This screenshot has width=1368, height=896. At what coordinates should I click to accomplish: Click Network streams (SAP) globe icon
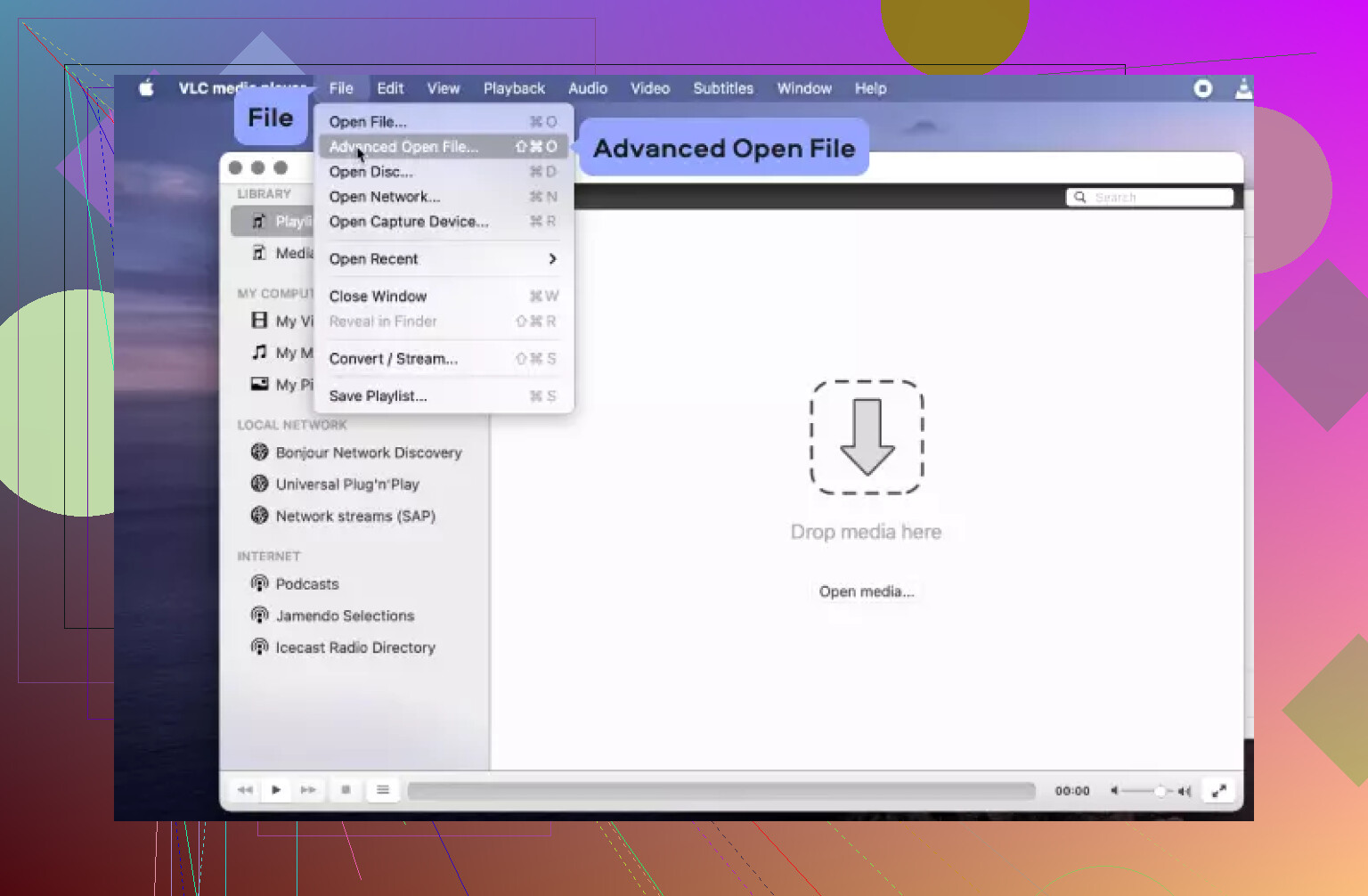[259, 515]
